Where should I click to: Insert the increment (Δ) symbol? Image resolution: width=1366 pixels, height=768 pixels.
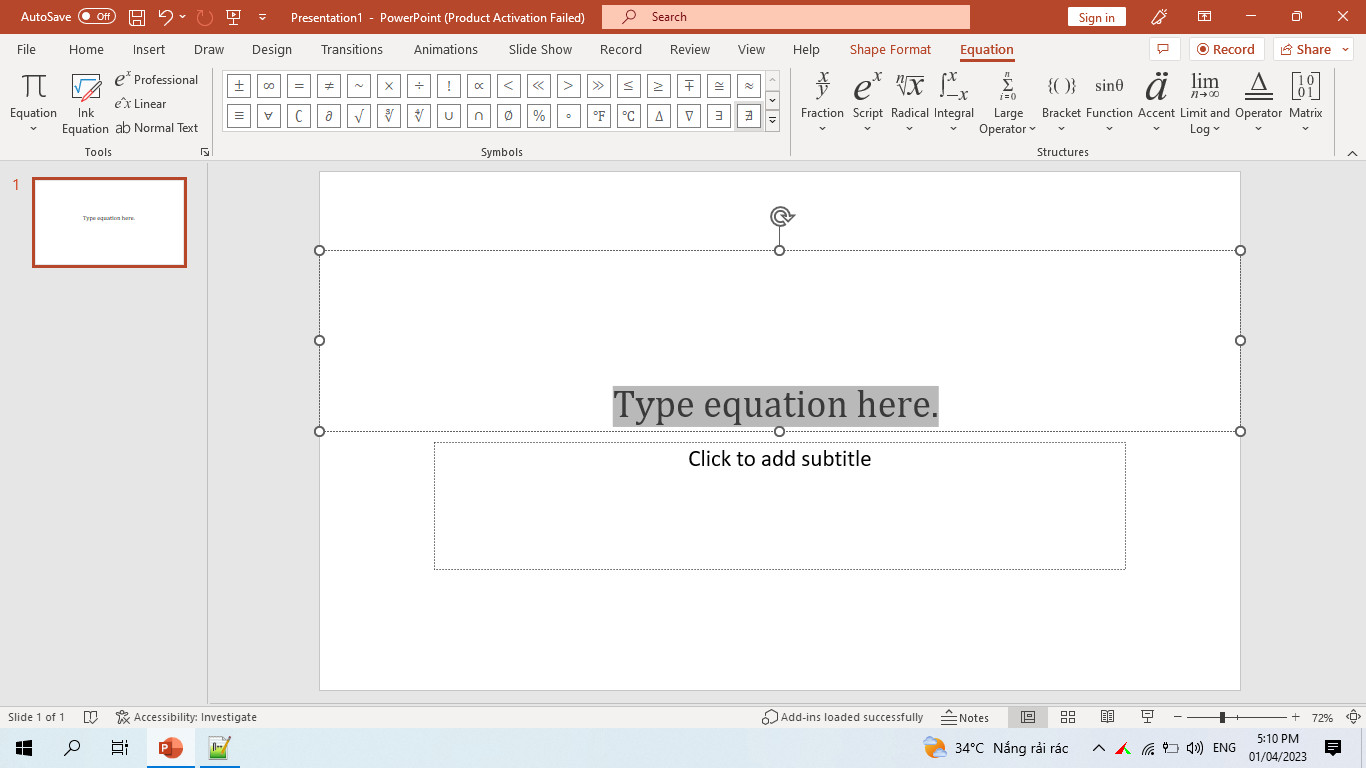coord(659,116)
